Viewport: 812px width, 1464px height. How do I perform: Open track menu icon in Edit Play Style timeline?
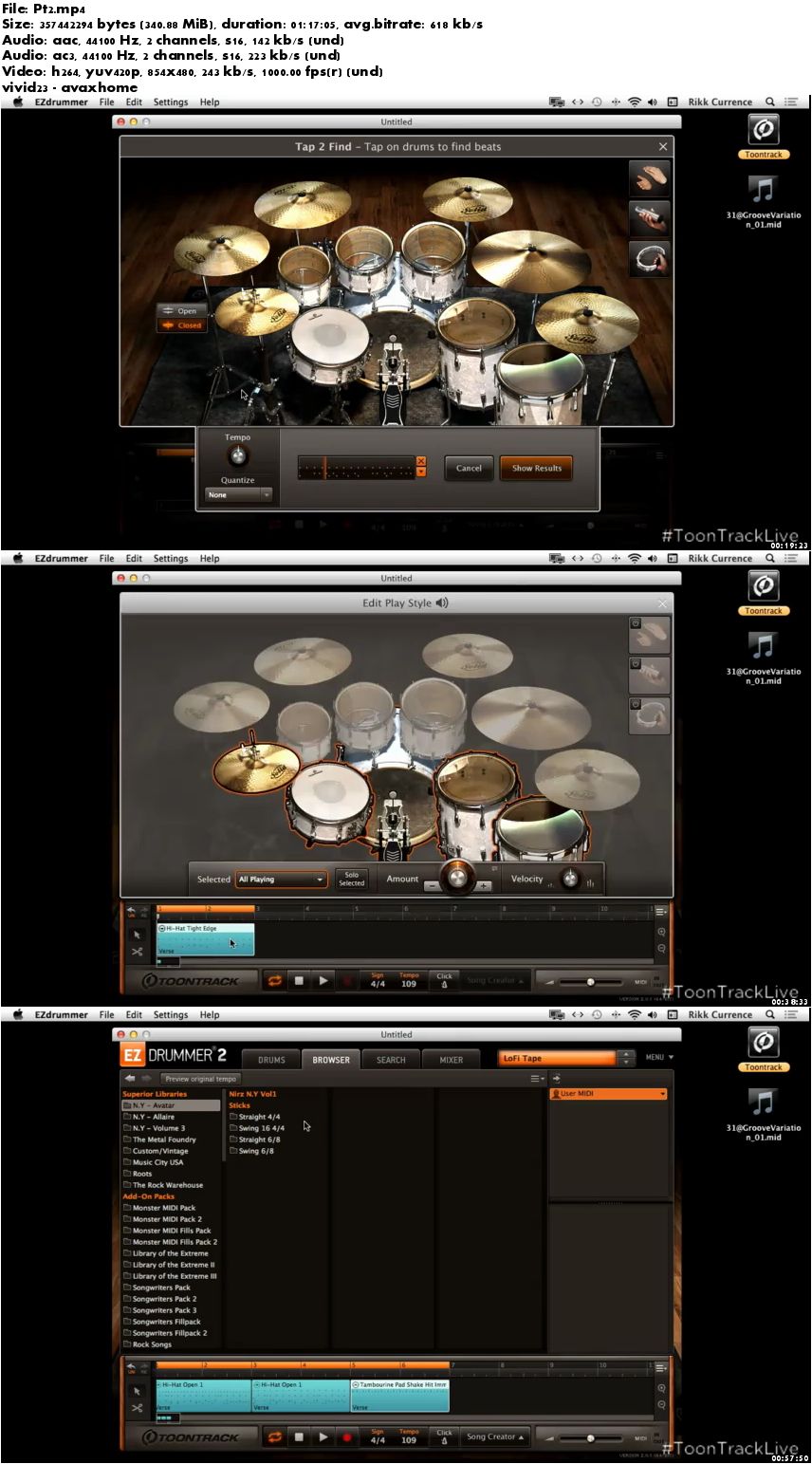pyautogui.click(x=661, y=911)
